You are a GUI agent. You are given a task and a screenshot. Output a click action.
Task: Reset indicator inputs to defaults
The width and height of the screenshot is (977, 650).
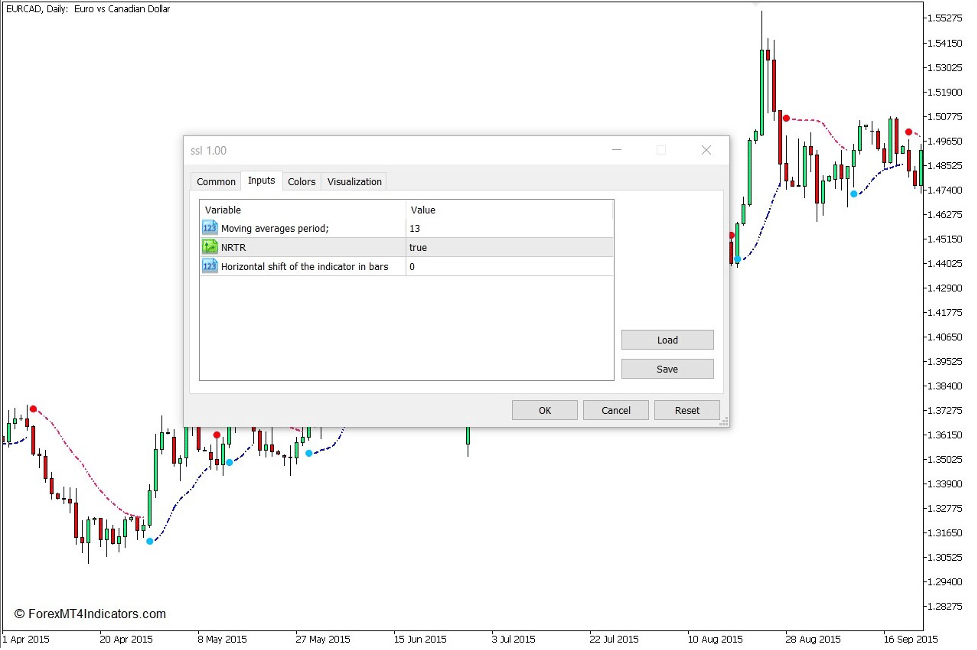click(687, 409)
